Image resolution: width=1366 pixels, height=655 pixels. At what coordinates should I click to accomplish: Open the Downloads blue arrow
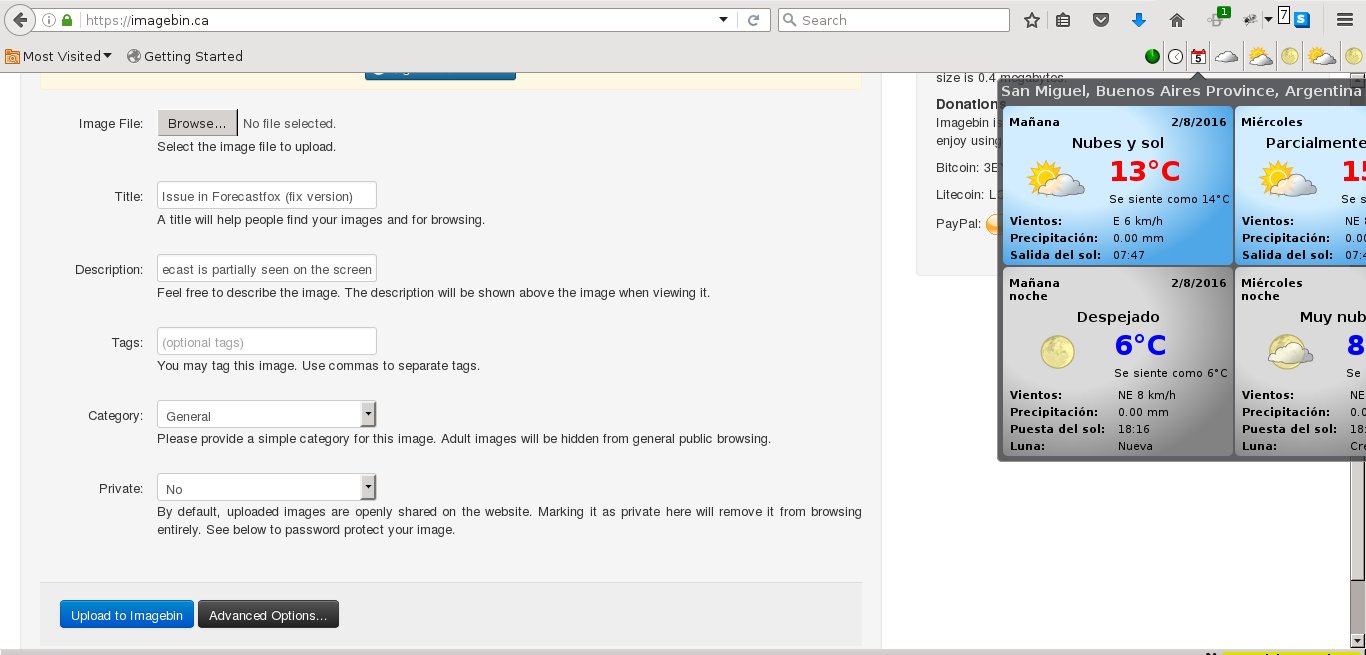1139,20
